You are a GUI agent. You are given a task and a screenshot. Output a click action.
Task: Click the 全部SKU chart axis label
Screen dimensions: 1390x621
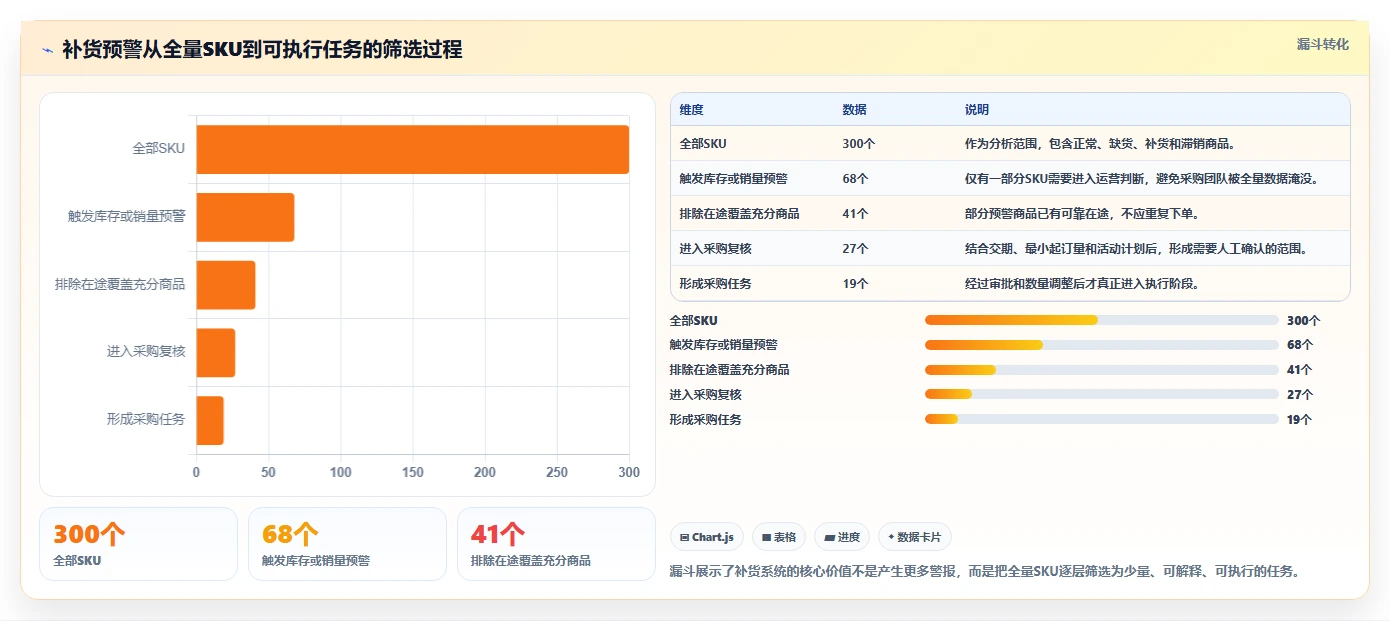point(159,149)
